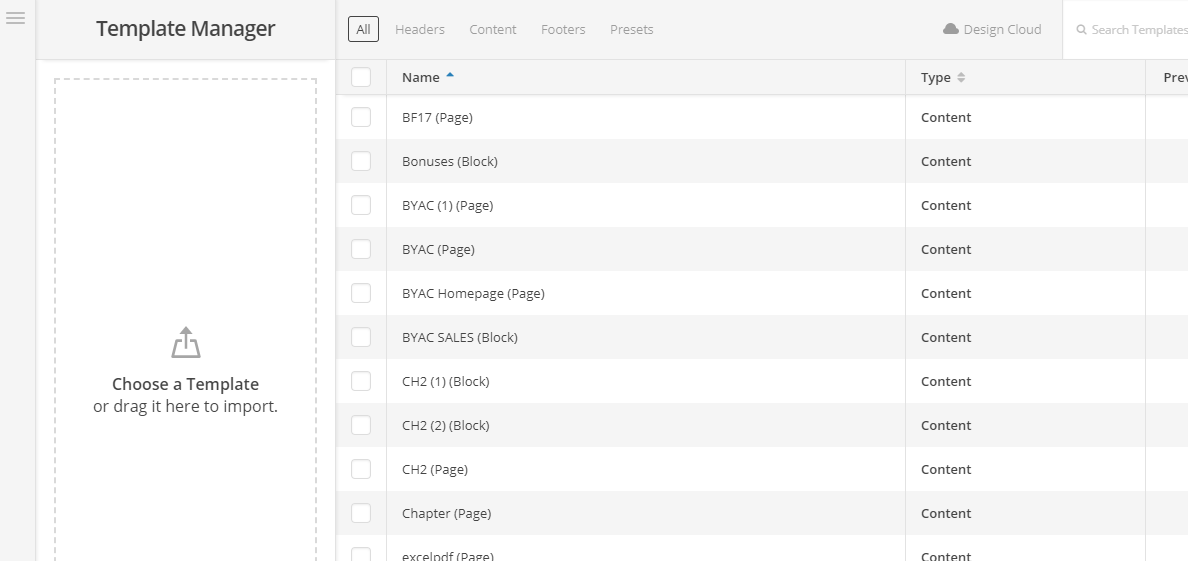
Task: Check the BYAC Homepage (Page) checkbox
Action: coord(361,293)
